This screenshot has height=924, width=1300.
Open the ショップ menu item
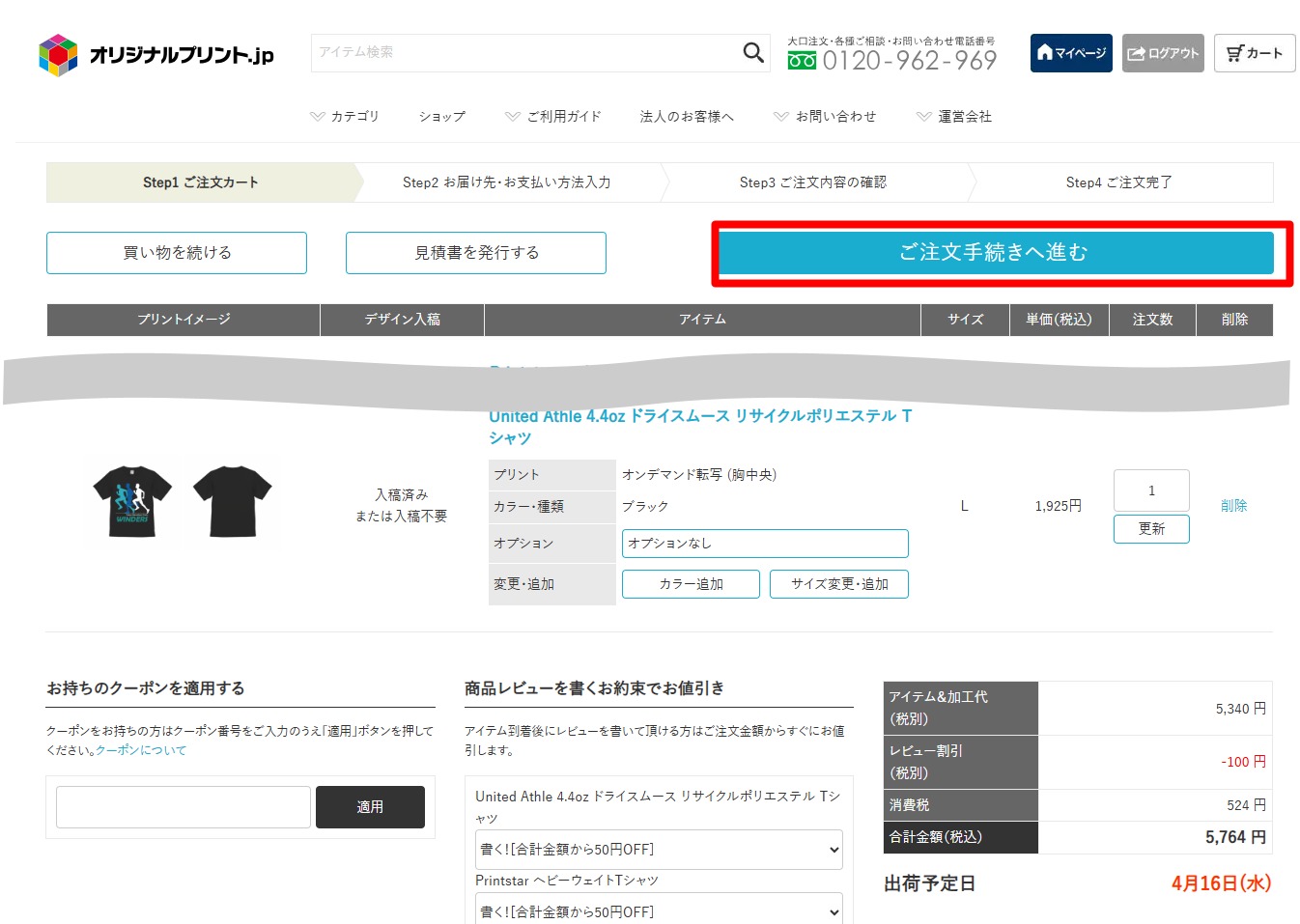[442, 116]
